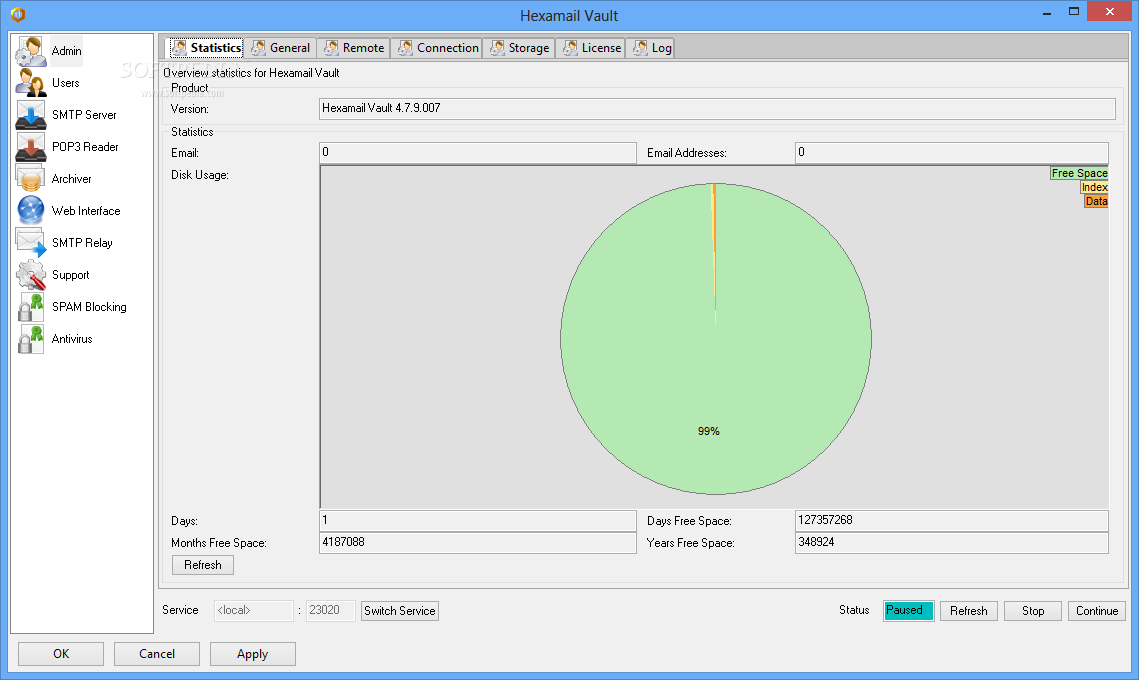
Task: Select the Antivirus padlock icon
Action: pyautogui.click(x=31, y=339)
